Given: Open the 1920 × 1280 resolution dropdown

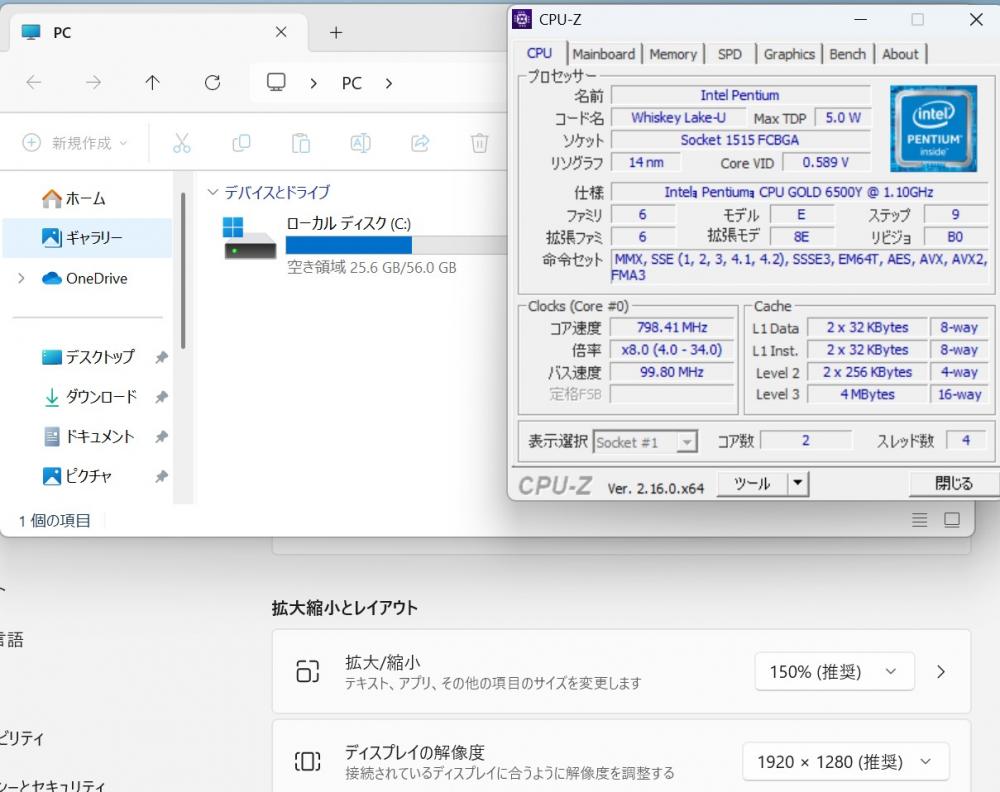Looking at the screenshot, I should pos(845,762).
